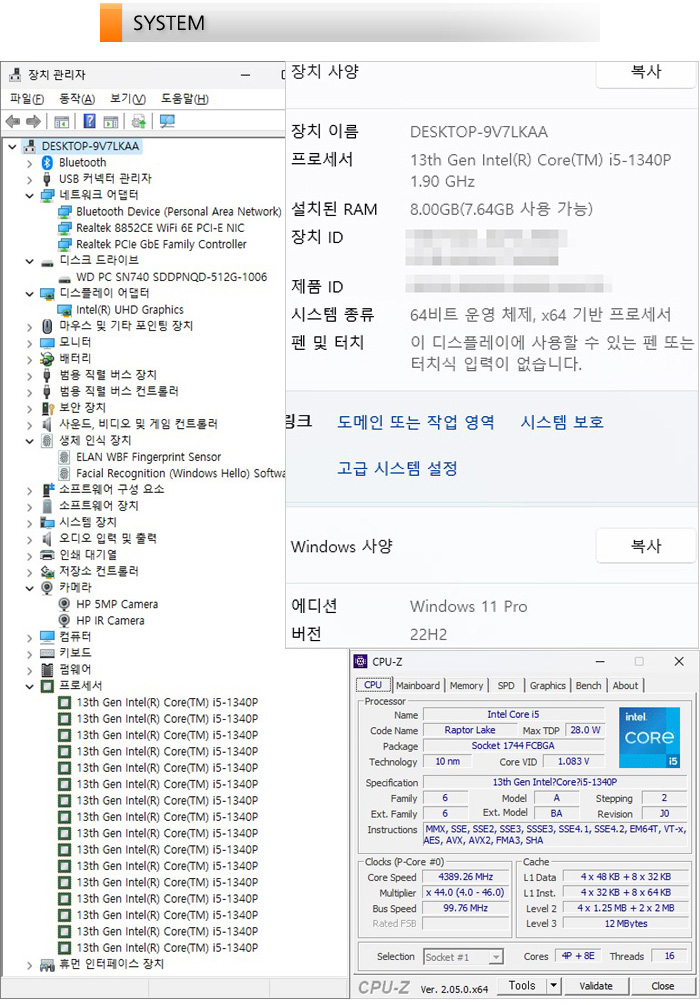Screen dimensions: 700x1005
Task: Open the 도움말(H) menu
Action: (x=185, y=99)
